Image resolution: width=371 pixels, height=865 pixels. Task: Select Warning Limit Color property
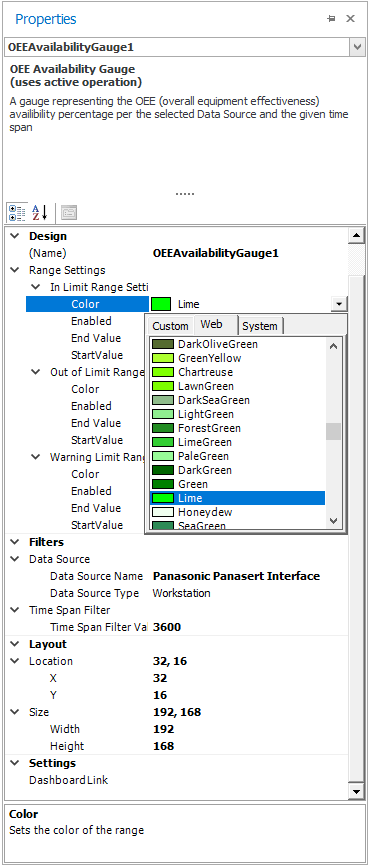(x=85, y=474)
